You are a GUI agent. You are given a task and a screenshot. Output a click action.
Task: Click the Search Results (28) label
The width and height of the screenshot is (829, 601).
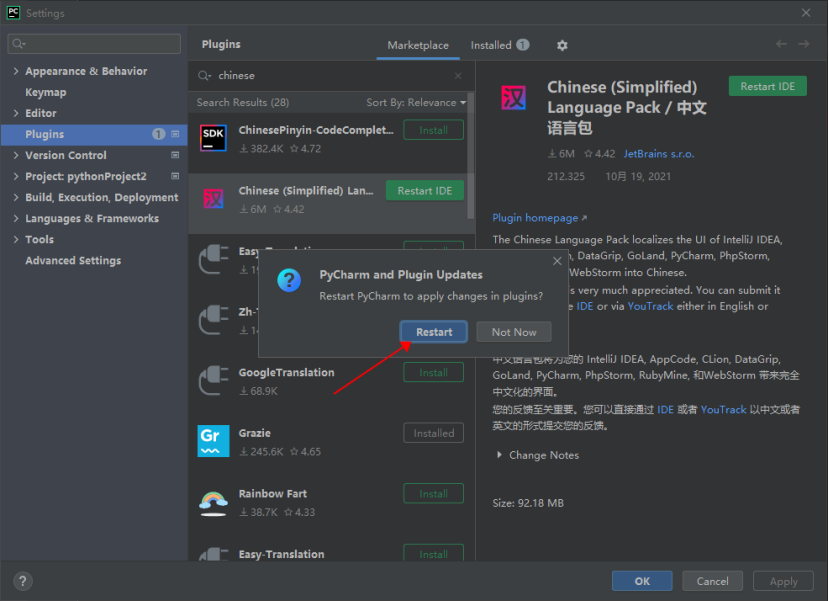click(x=243, y=103)
